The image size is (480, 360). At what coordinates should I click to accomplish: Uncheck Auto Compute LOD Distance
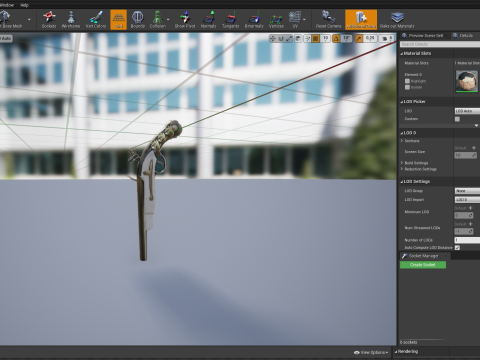point(457,247)
